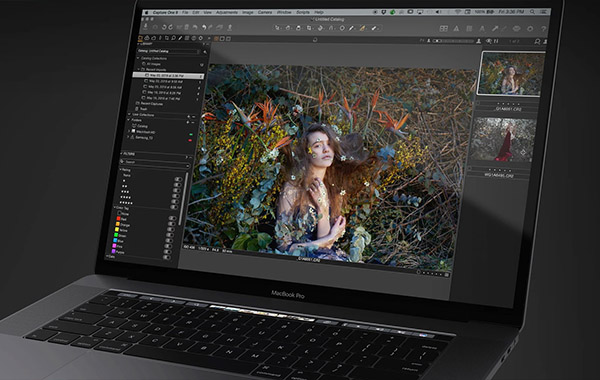Collapse the Filters panel
Image resolution: width=600 pixels, height=380 pixels.
tap(121, 153)
